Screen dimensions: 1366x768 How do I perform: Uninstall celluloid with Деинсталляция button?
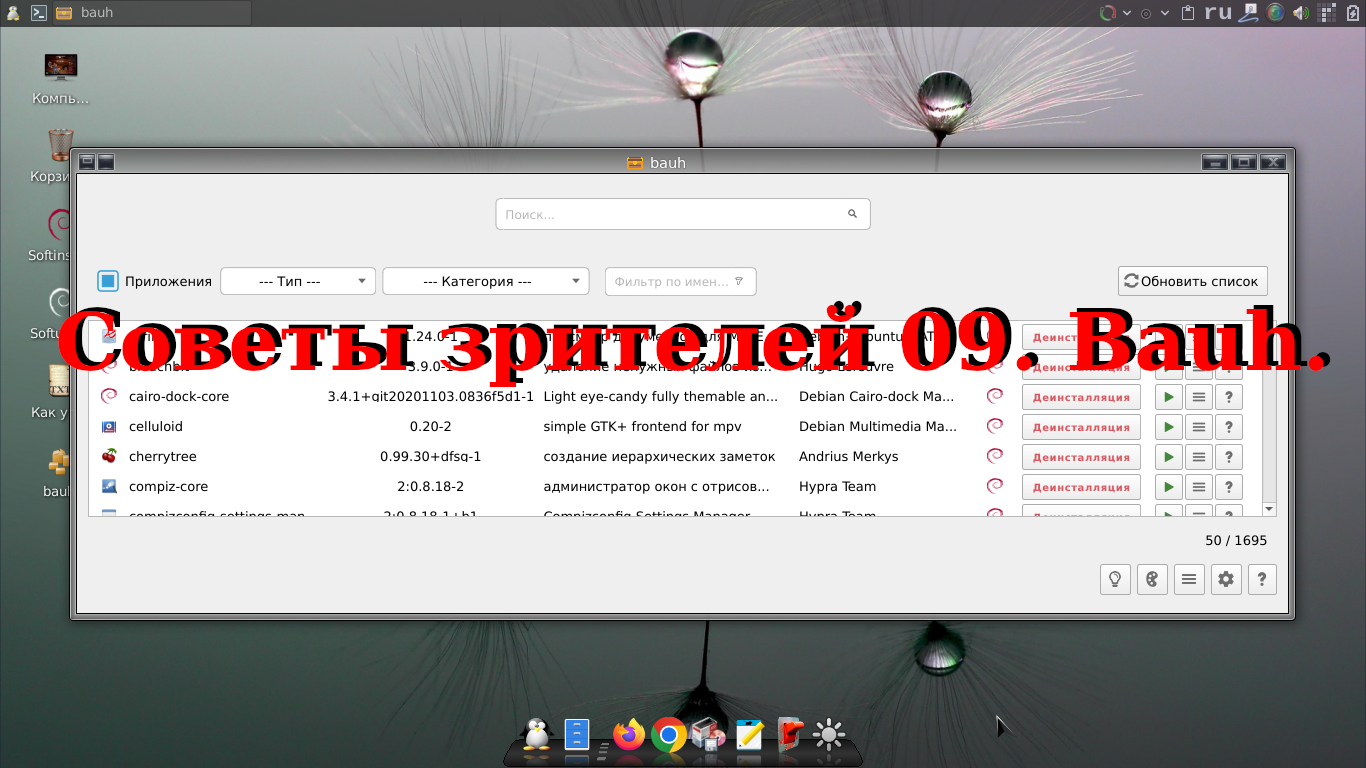[1081, 427]
